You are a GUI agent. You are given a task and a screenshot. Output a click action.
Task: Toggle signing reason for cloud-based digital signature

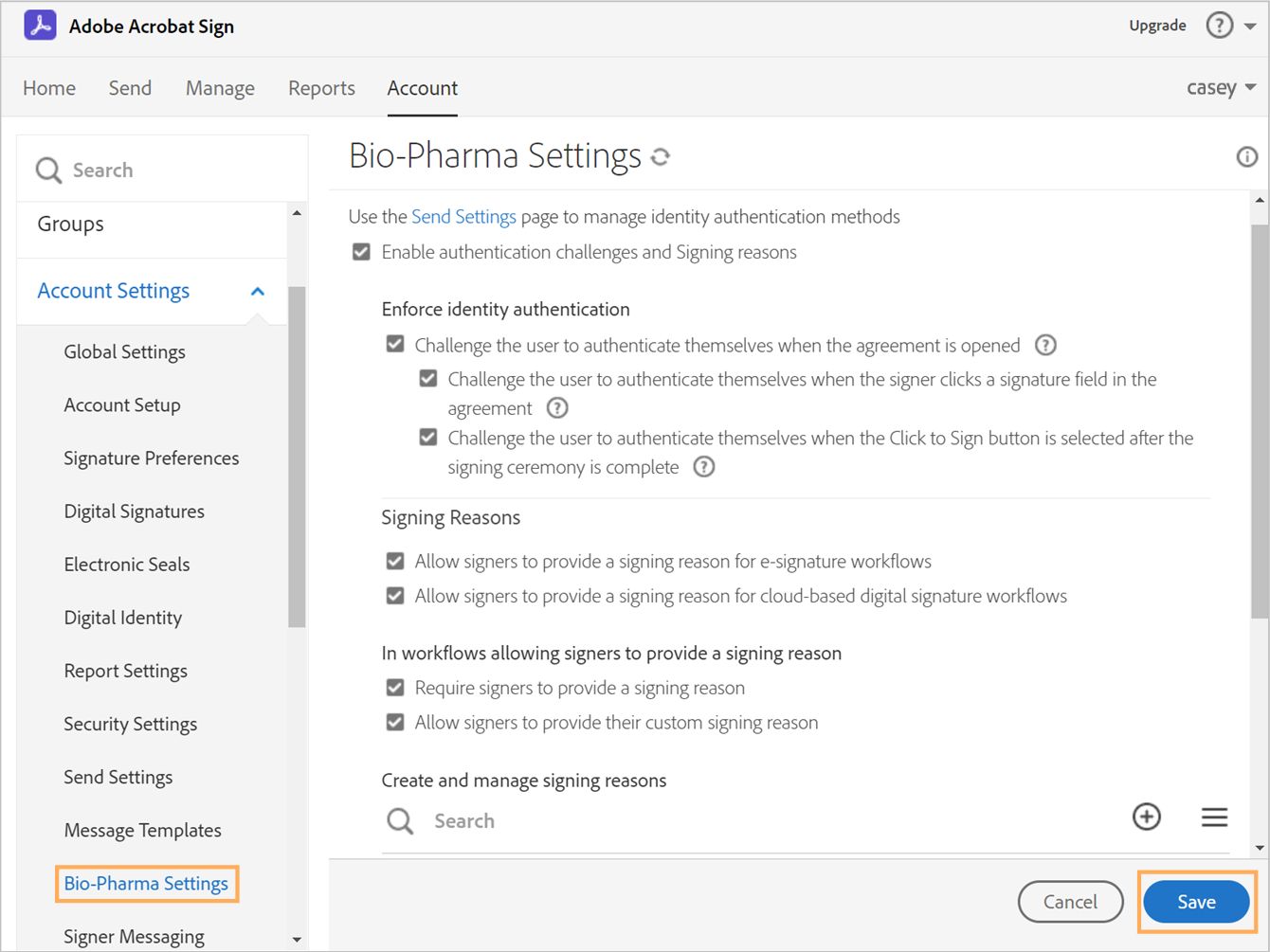click(x=395, y=596)
